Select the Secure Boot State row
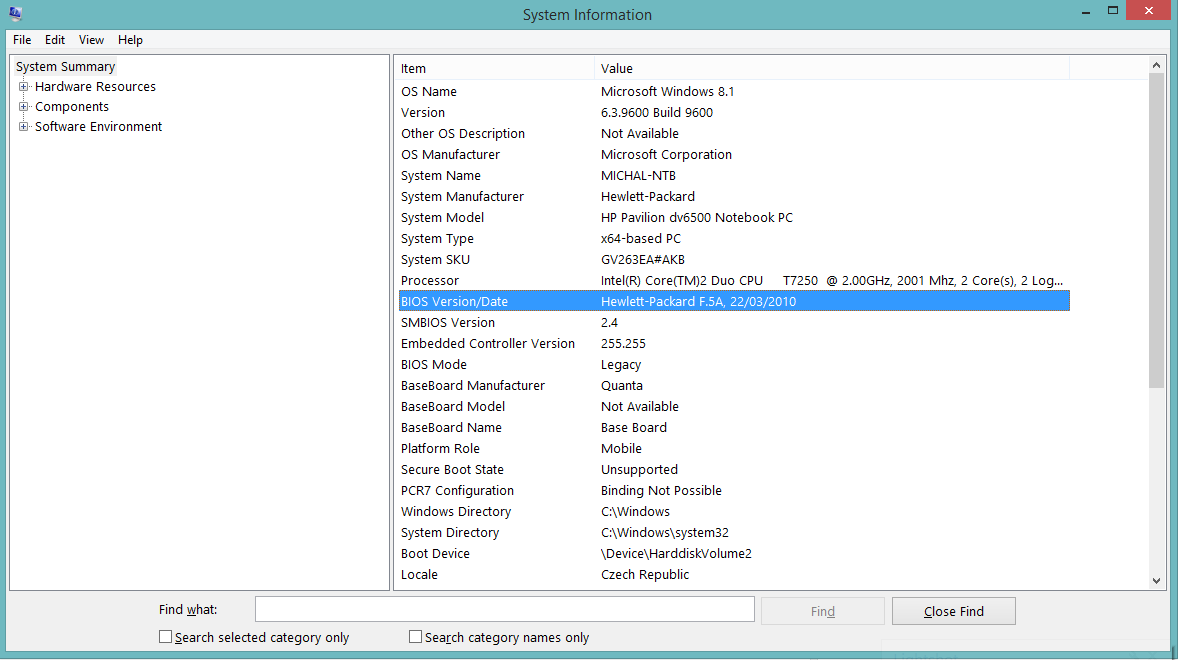Viewport: 1178px width, 660px height. click(734, 470)
